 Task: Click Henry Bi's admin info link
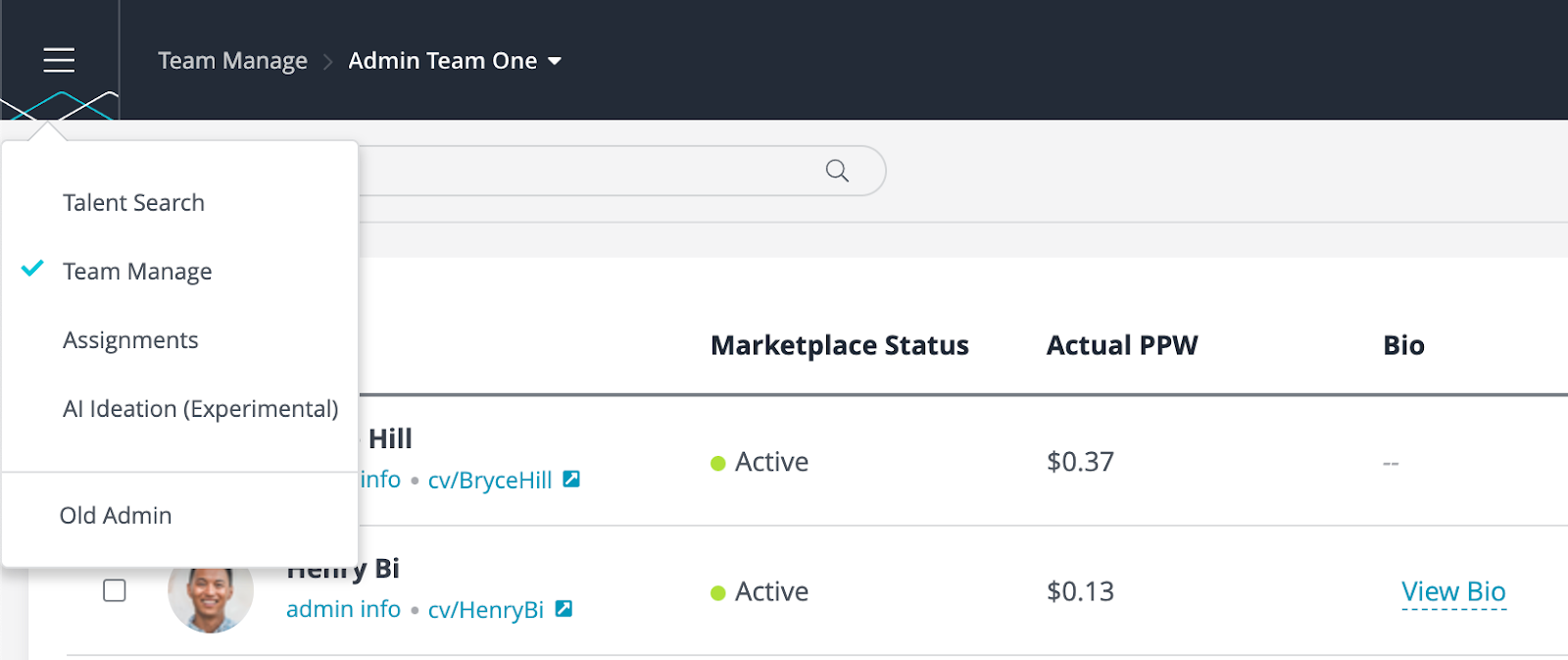click(x=343, y=609)
